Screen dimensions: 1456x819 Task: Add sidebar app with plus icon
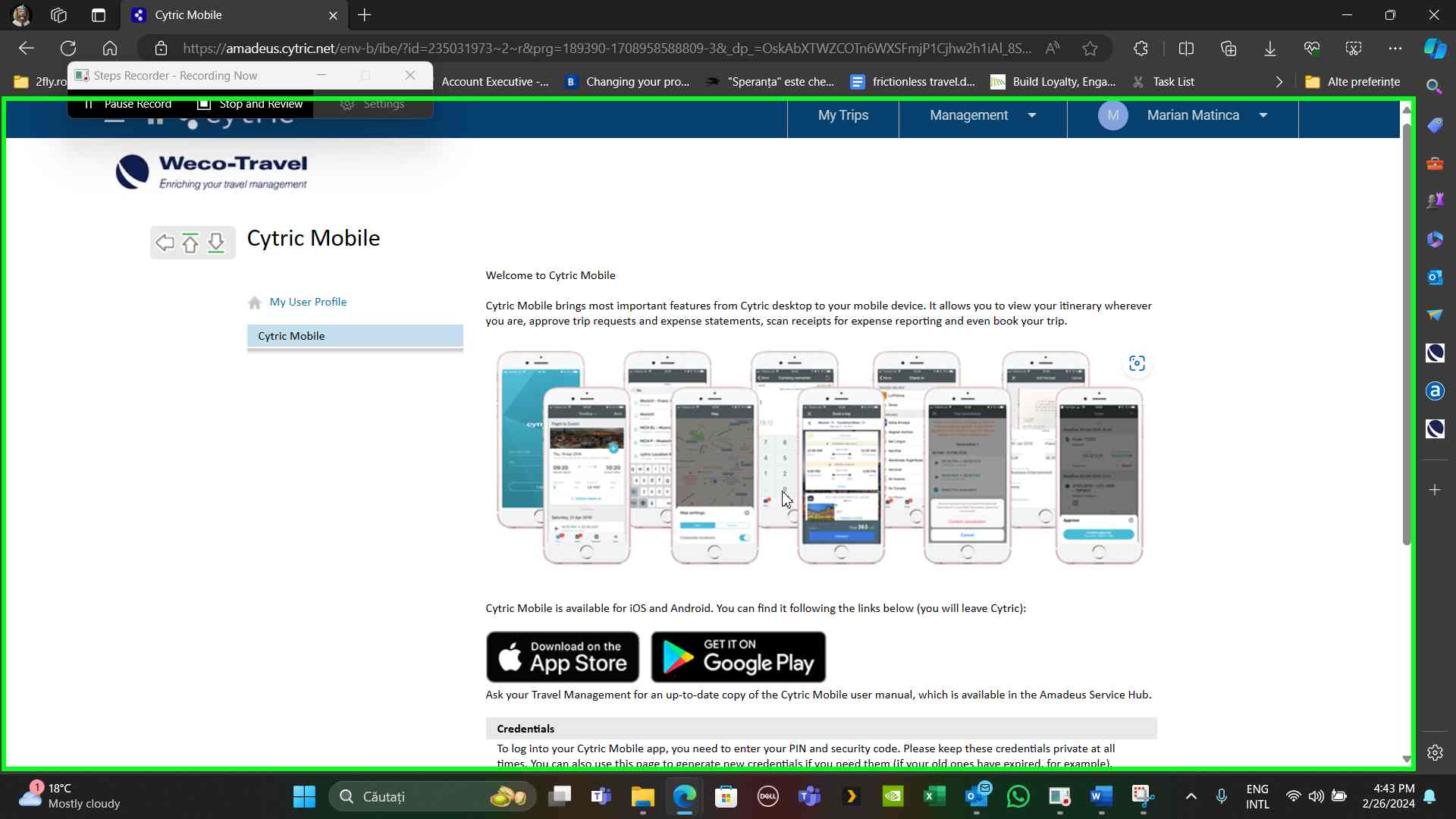[x=1435, y=490]
